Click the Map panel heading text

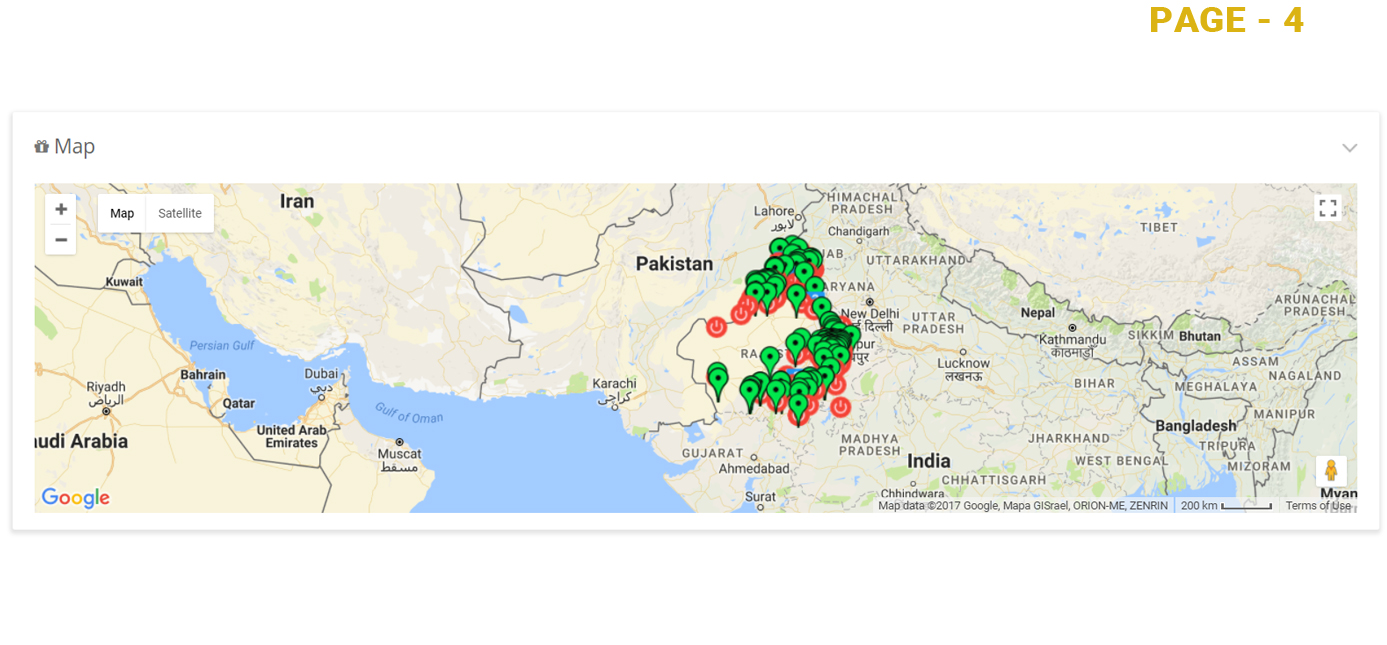click(75, 147)
